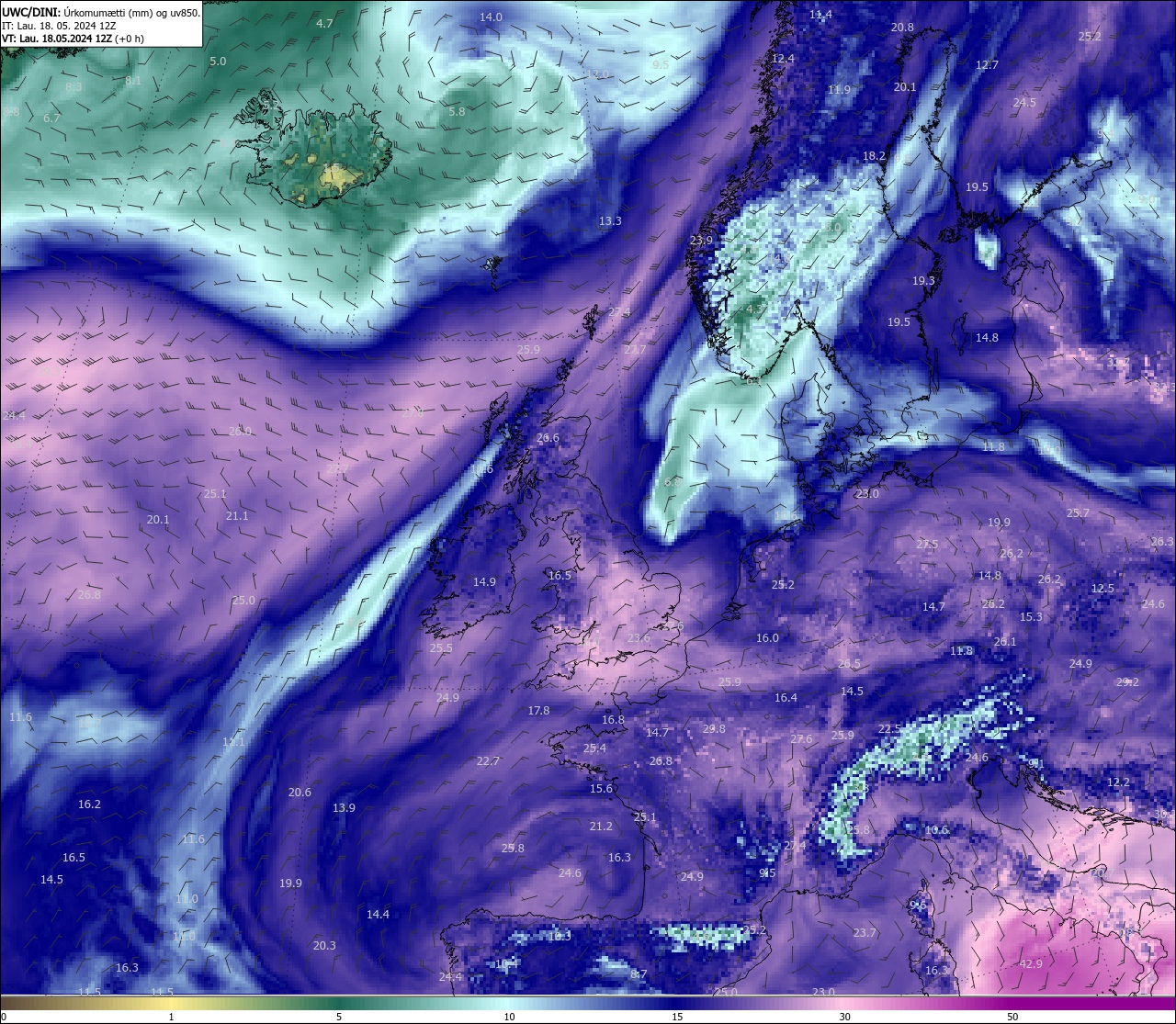Select the 5.8 value east of Iceland
Viewport: 1176px width, 1024px height.
(457, 111)
